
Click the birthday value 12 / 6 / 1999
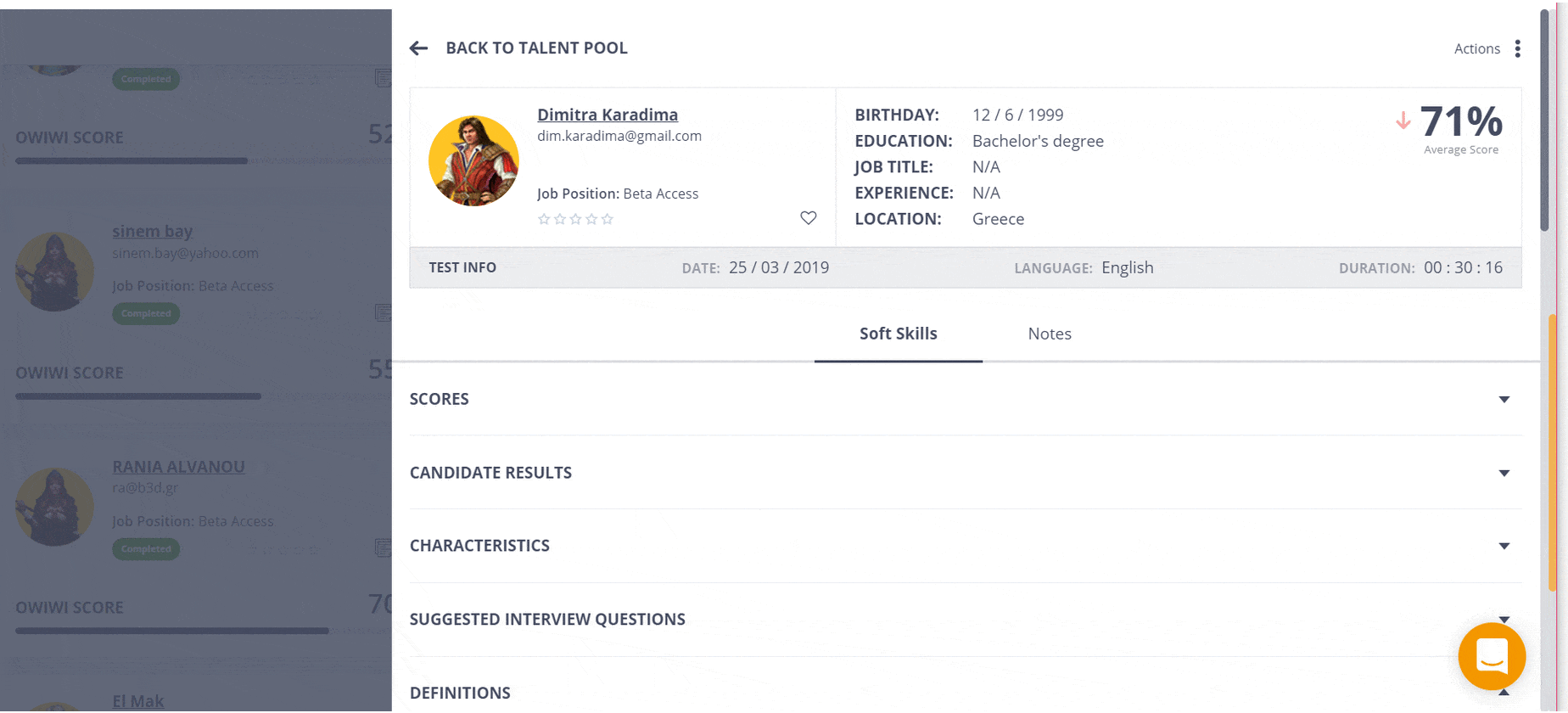point(1018,115)
